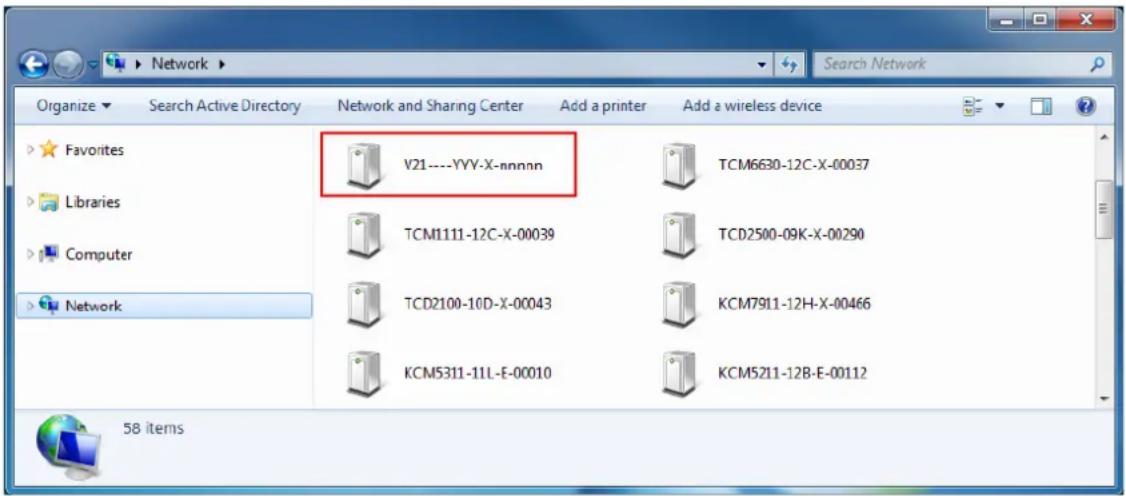Viewport: 1126px width, 496px height.
Task: Click Add a wireless device
Action: (752, 106)
